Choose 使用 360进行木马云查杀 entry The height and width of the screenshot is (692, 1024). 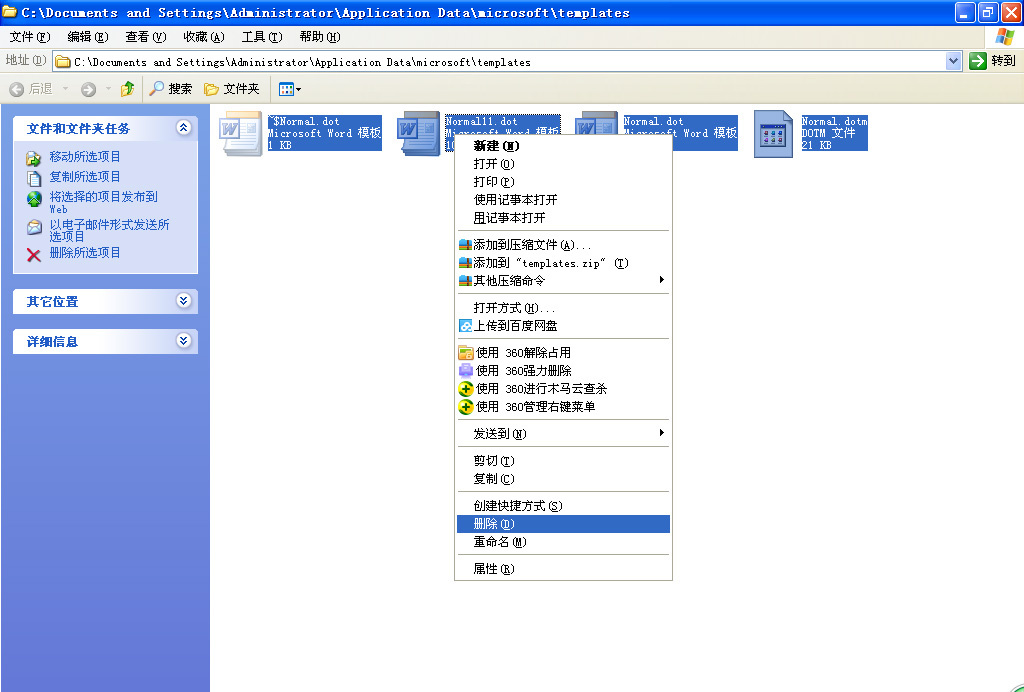point(563,388)
